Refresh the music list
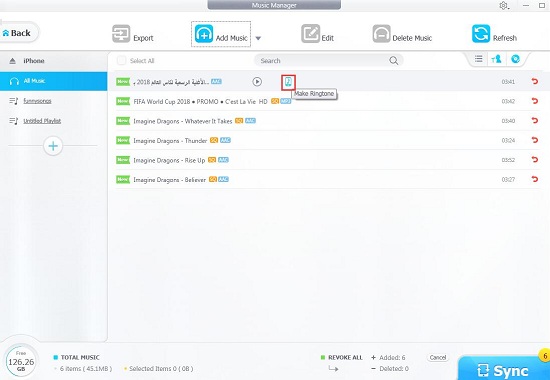This screenshot has width=550, height=380. (494, 34)
